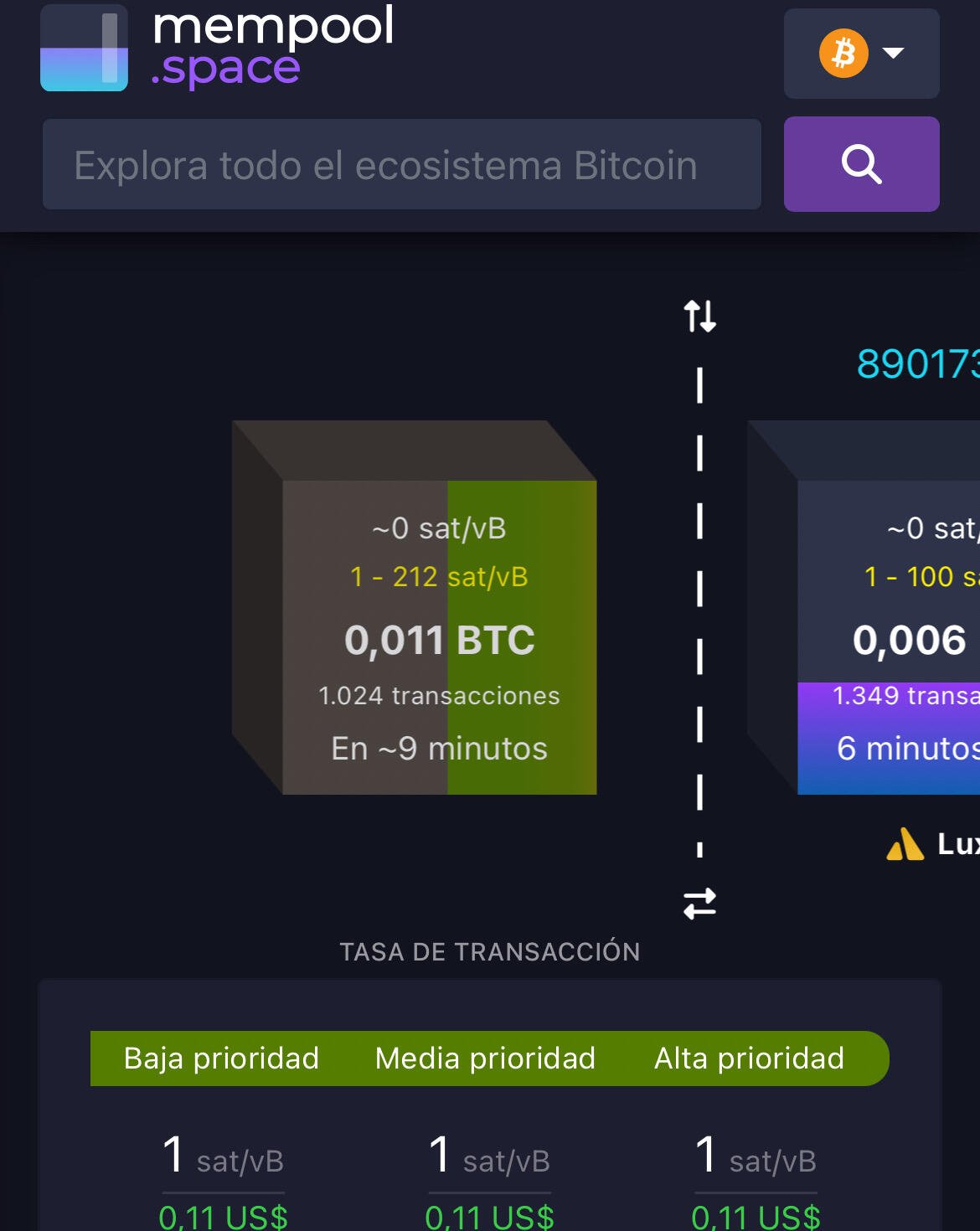Click the orange Bitcoin symbol icon
Viewport: 980px width, 1231px height.
tap(843, 54)
